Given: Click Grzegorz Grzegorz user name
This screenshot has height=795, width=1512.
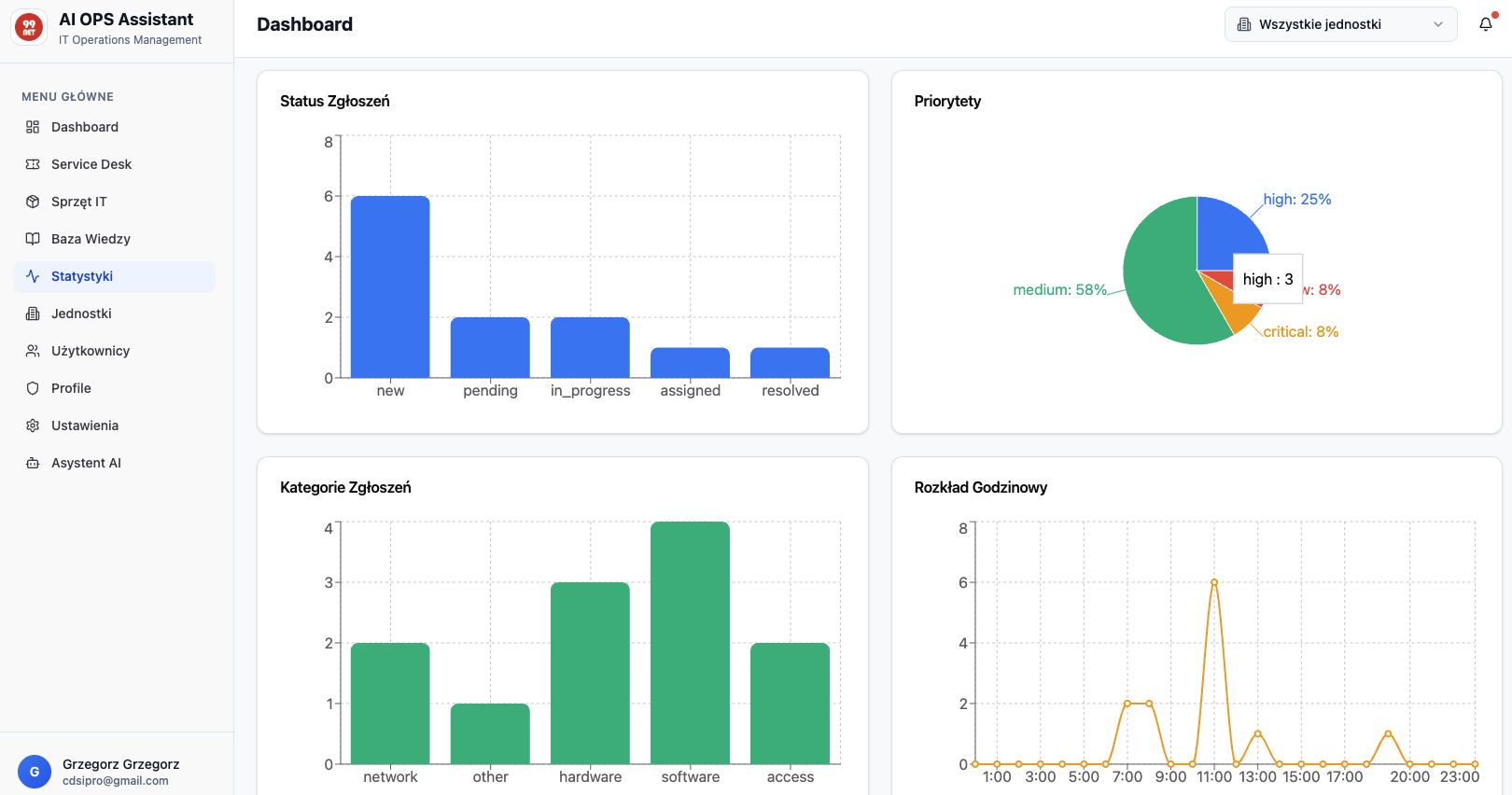Looking at the screenshot, I should click(x=120, y=764).
